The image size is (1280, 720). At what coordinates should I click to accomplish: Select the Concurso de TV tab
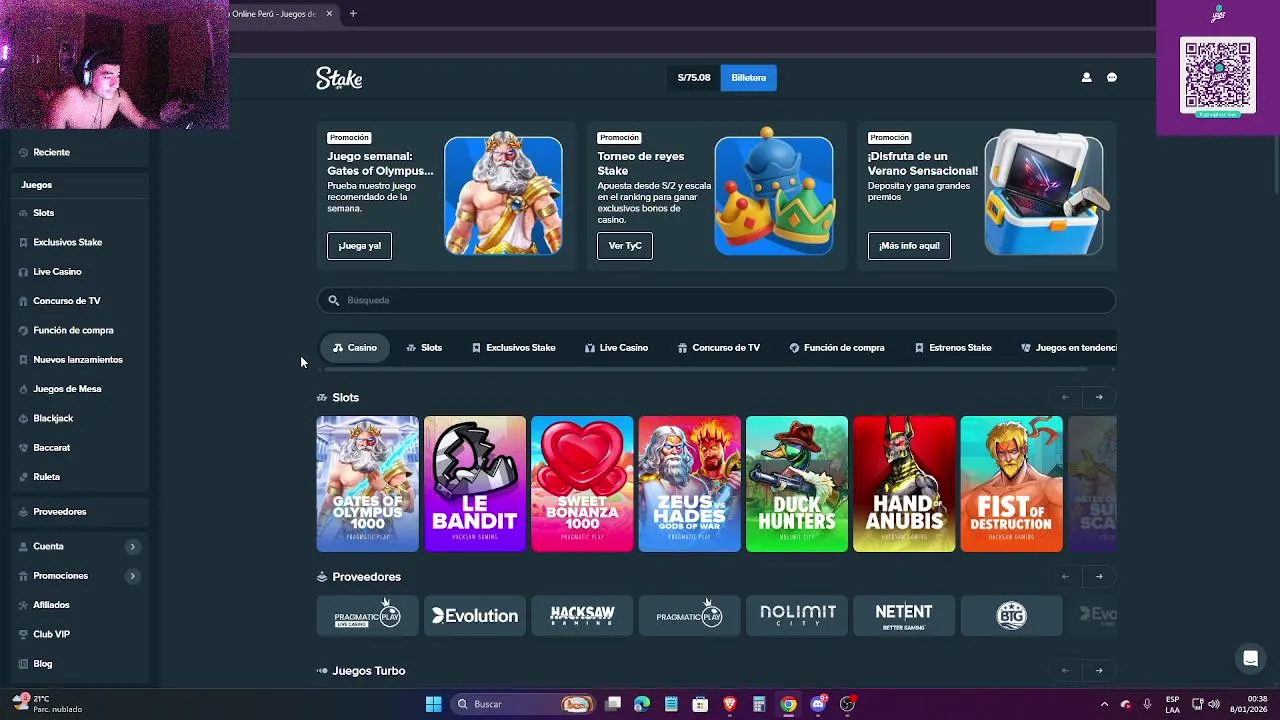[719, 348]
